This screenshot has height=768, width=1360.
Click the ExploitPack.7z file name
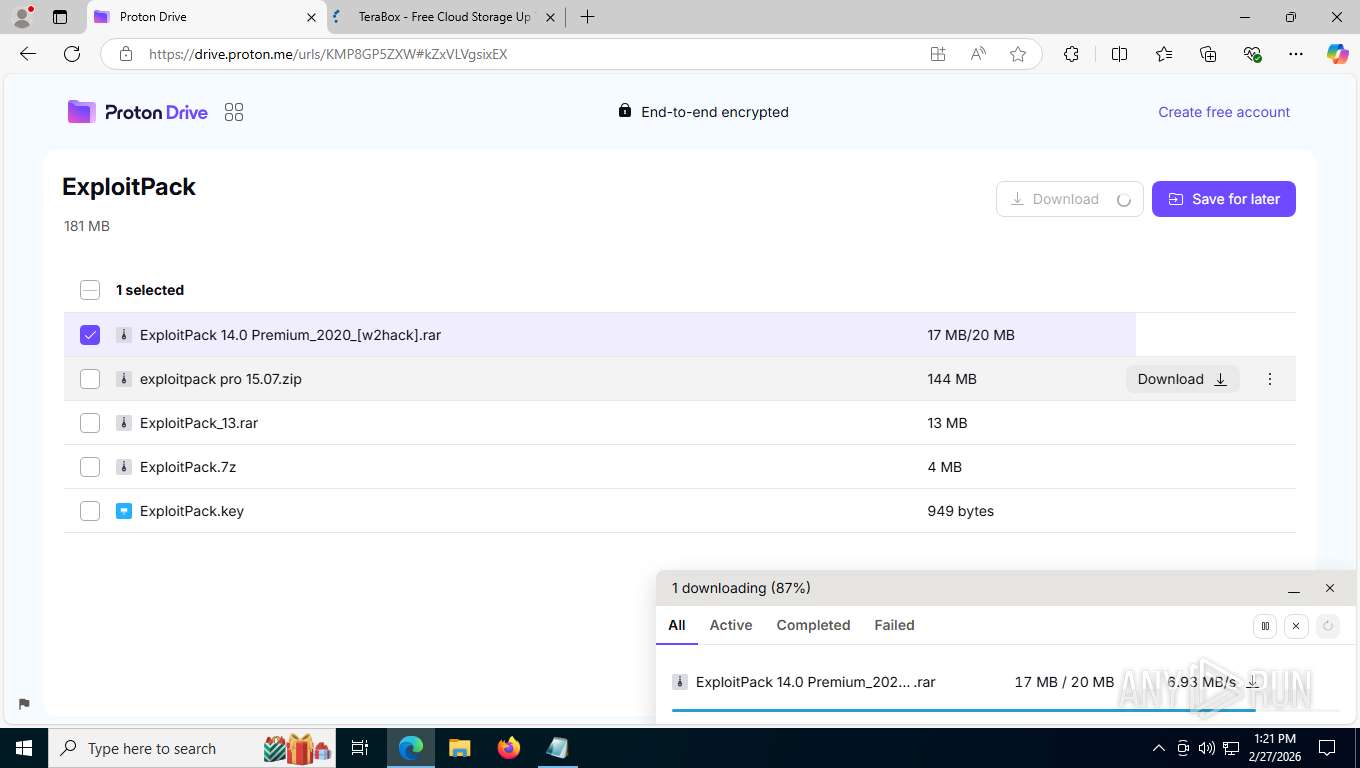click(188, 467)
